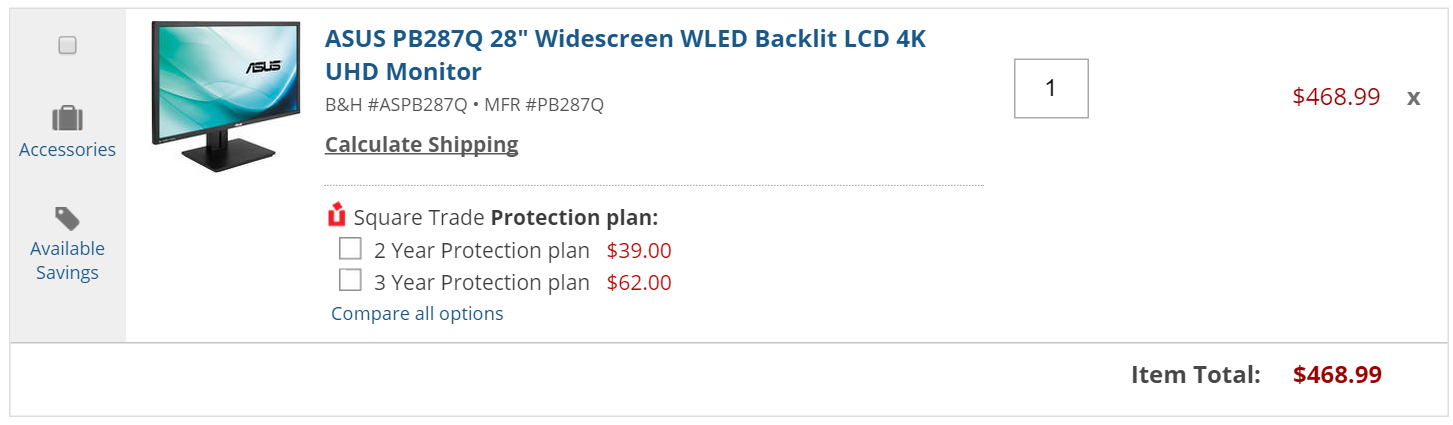The height and width of the screenshot is (425, 1453).
Task: Remove the monitor using the x button
Action: point(1413,97)
